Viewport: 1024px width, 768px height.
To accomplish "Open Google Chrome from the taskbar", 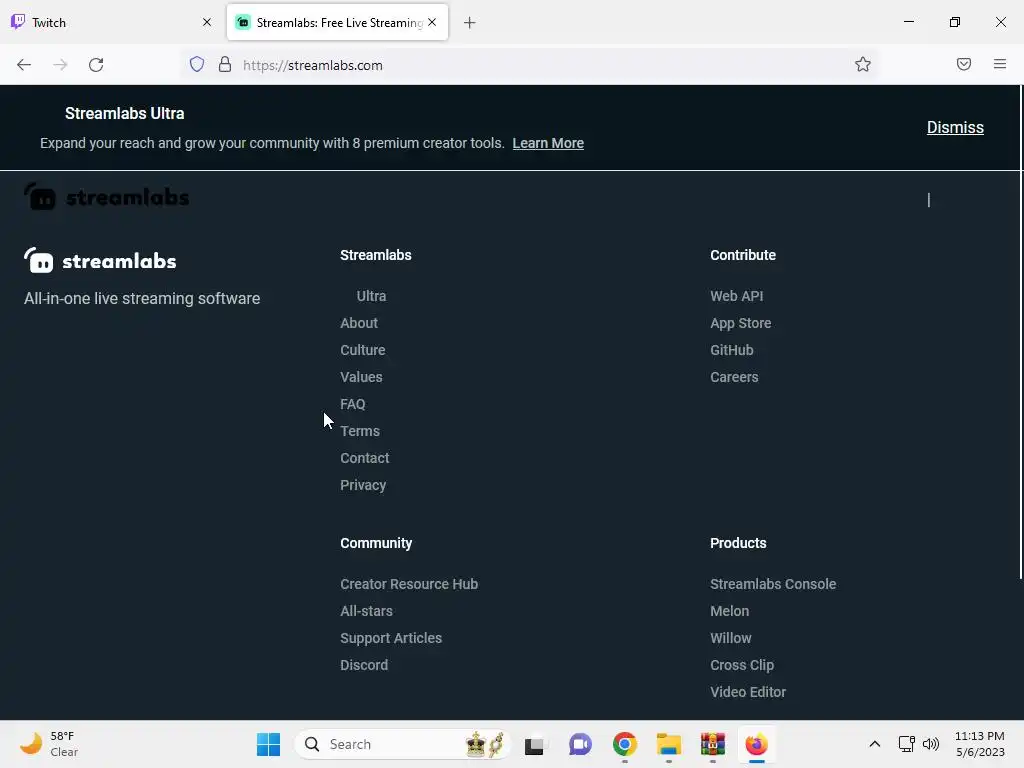I will coord(624,744).
